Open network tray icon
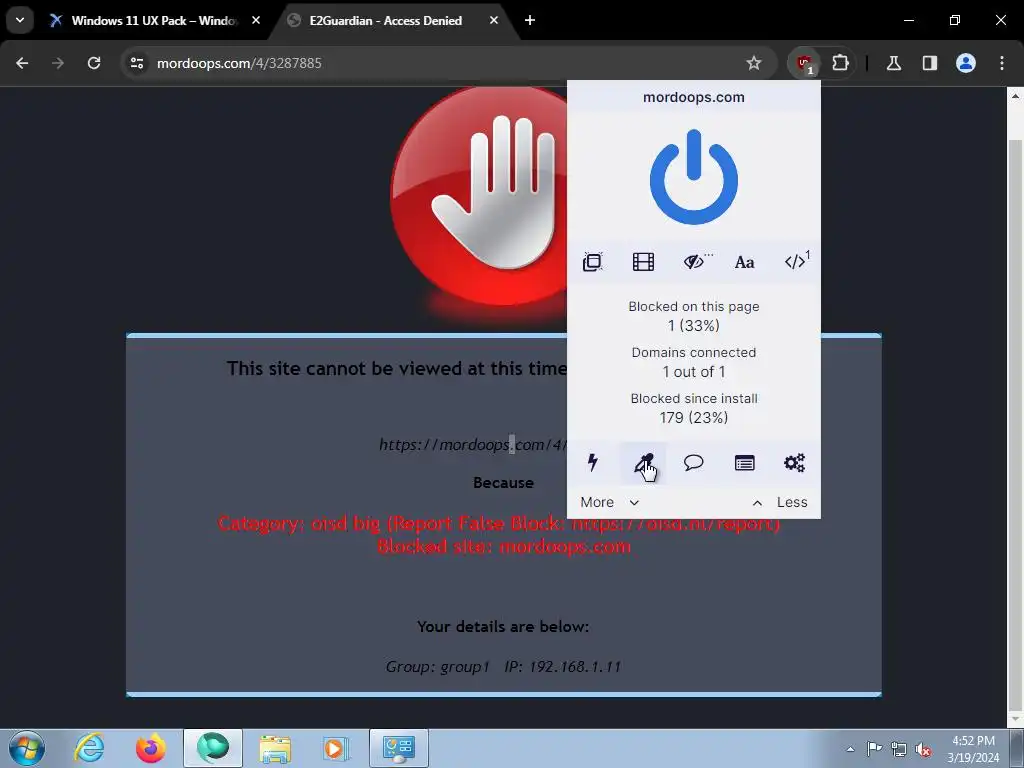 point(899,749)
